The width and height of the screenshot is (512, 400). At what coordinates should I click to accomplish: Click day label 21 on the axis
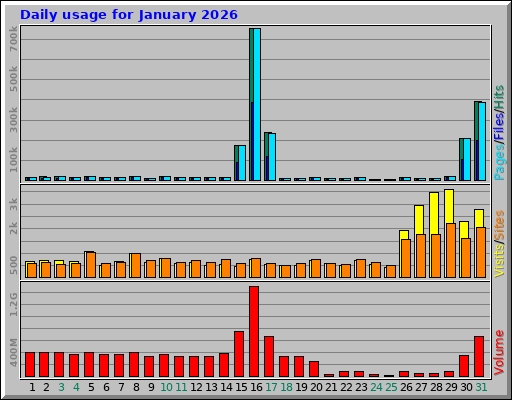331,387
